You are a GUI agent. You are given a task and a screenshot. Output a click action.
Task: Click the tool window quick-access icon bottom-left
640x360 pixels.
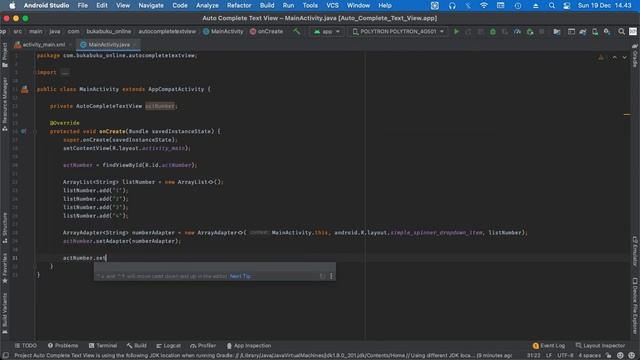(x=5, y=356)
